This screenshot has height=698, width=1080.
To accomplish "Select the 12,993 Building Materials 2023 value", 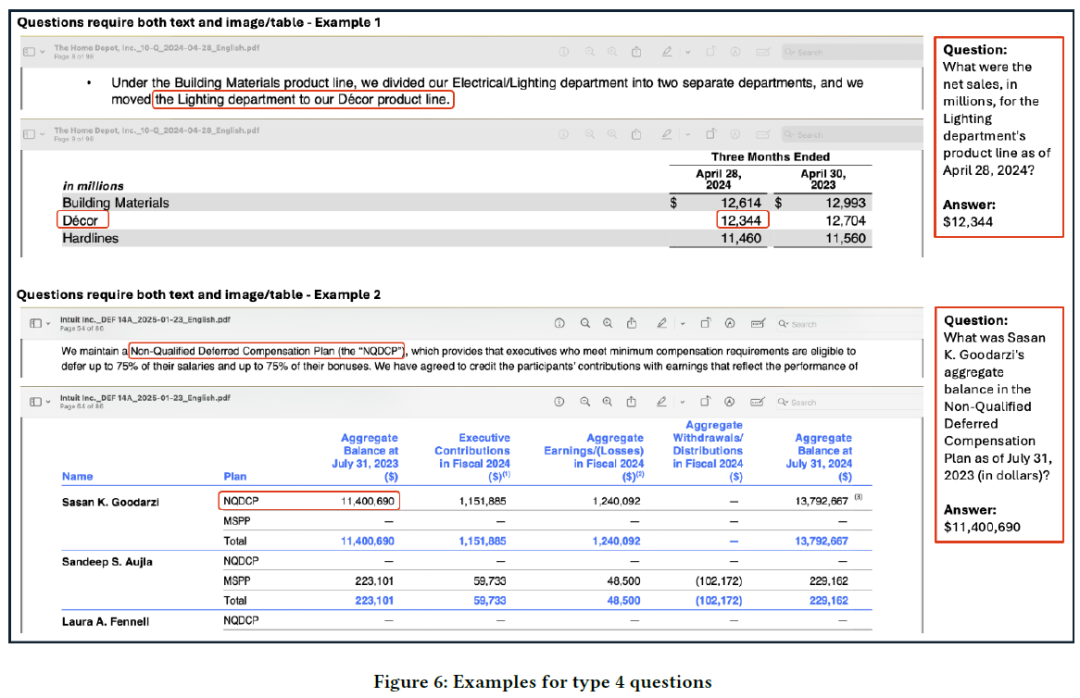I will click(x=846, y=203).
